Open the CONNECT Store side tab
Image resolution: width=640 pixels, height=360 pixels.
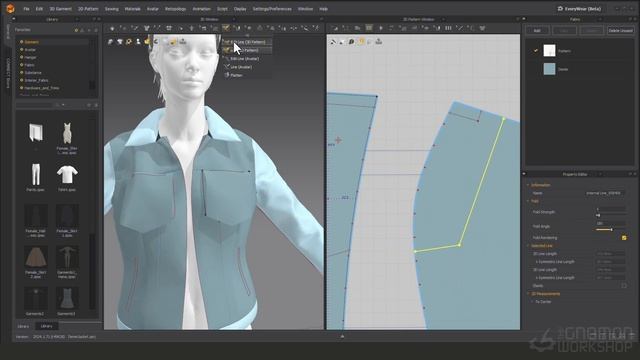(7, 73)
